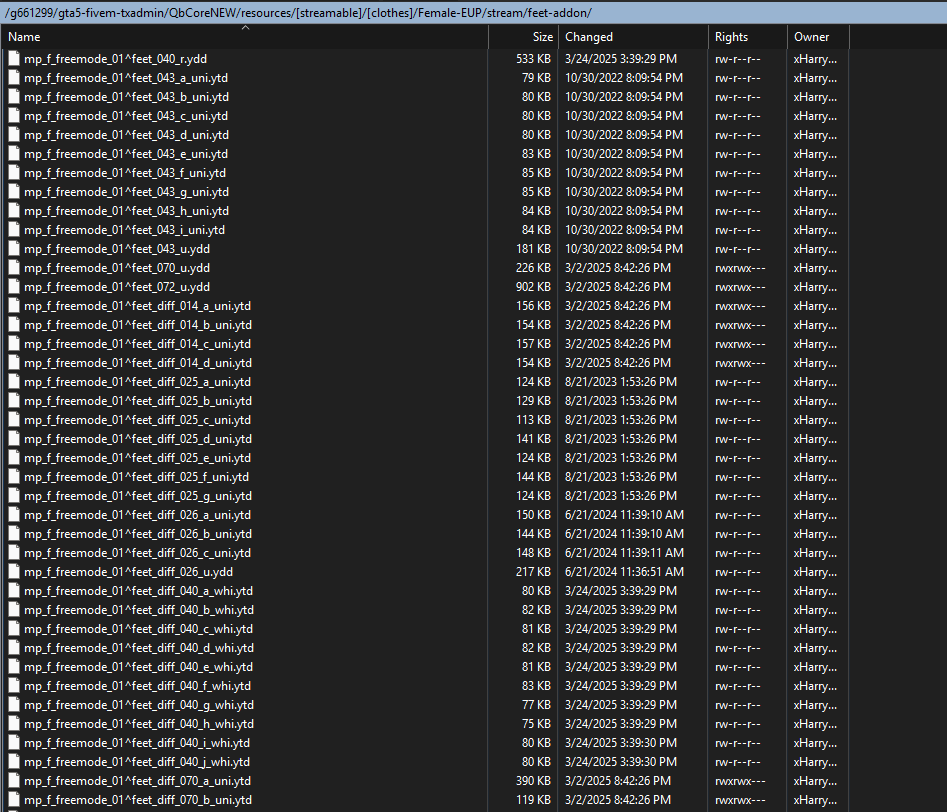
Task: Click file icon of feet_070_u.ydd
Action: (14, 268)
